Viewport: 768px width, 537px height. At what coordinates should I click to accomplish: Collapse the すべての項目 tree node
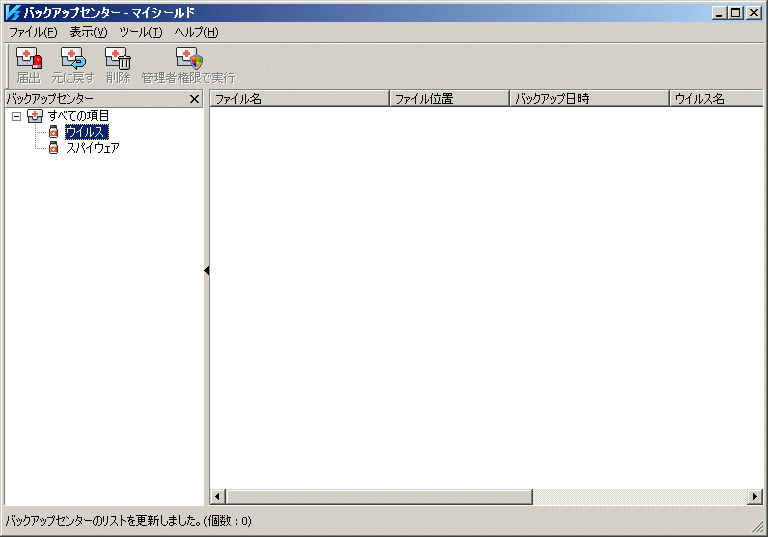[17, 116]
